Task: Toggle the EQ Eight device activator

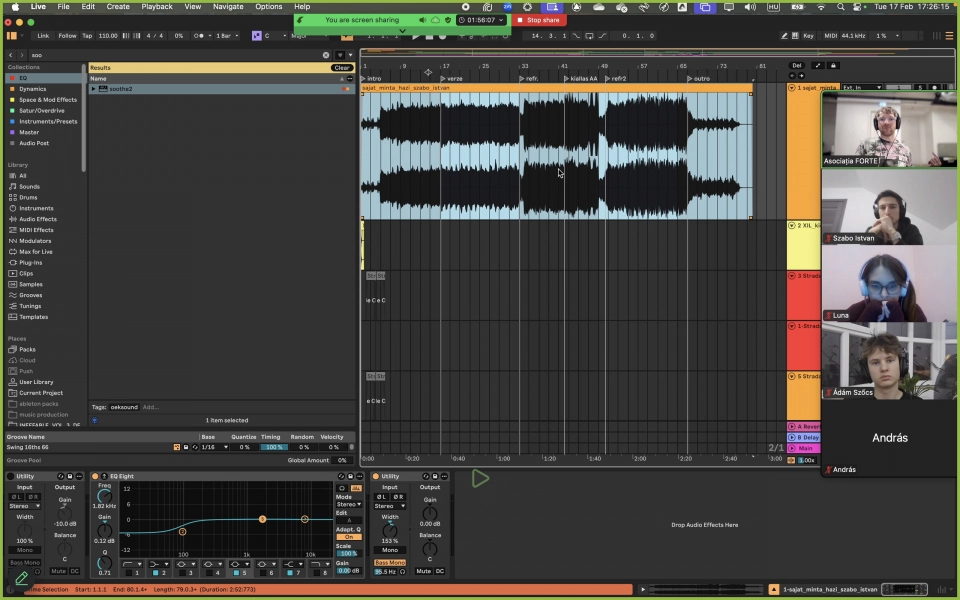Action: click(96, 476)
